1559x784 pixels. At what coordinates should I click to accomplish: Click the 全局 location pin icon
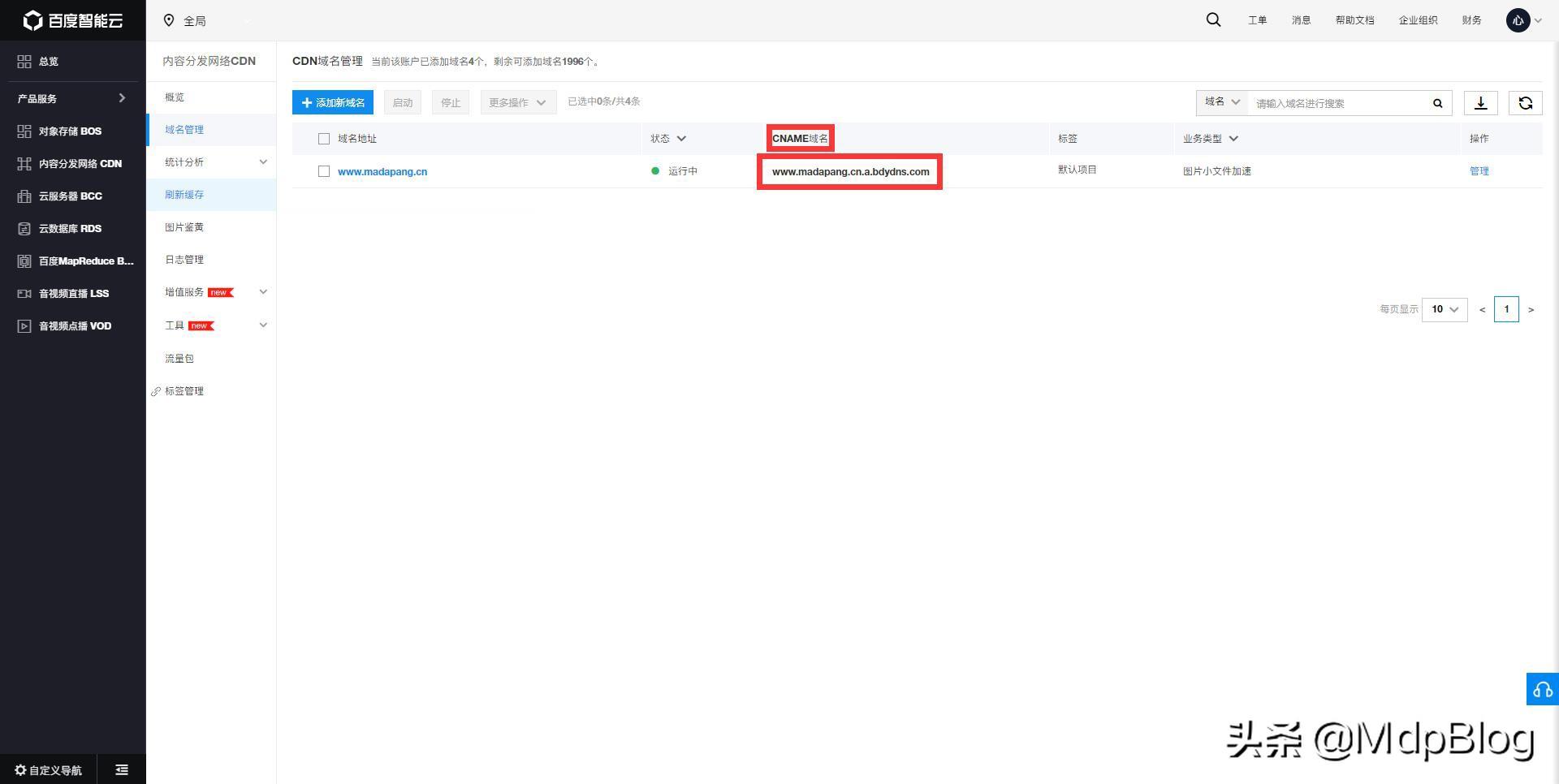169,20
